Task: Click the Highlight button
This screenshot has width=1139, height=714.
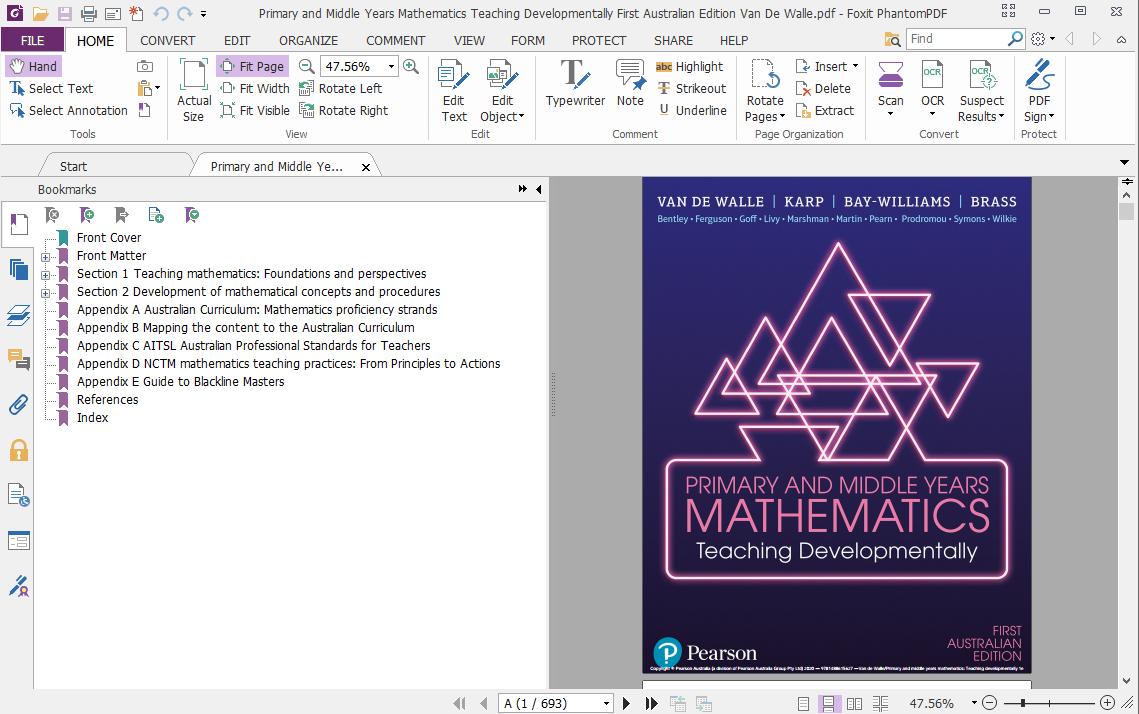Action: click(x=689, y=66)
